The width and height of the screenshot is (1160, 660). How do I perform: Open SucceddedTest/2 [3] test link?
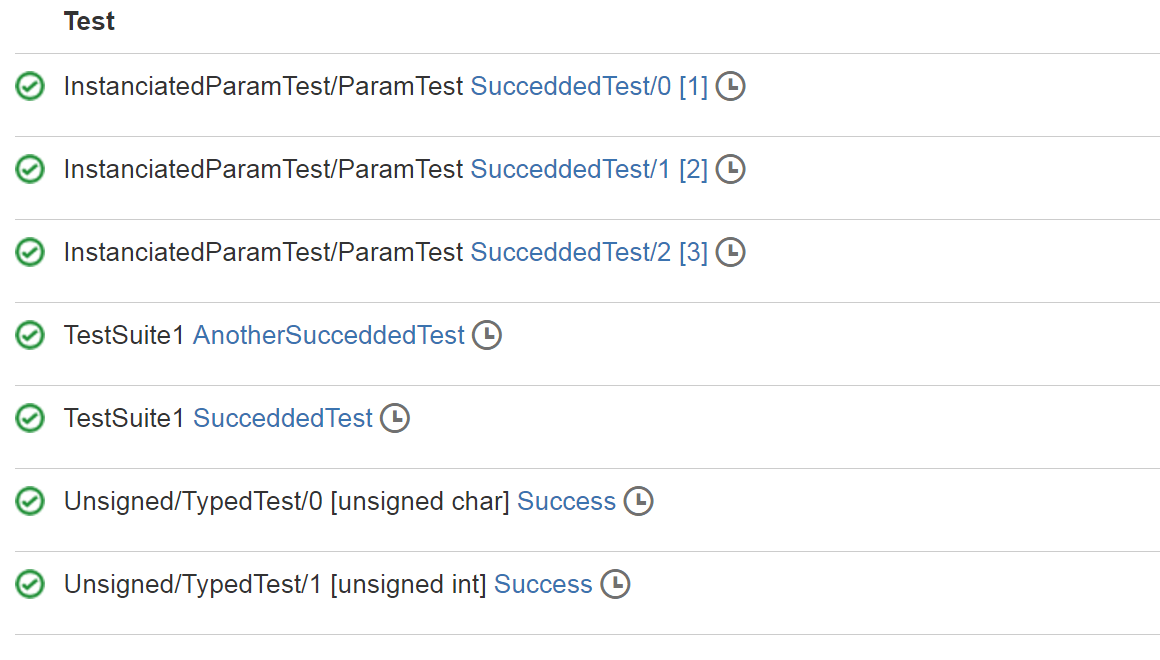(x=590, y=252)
